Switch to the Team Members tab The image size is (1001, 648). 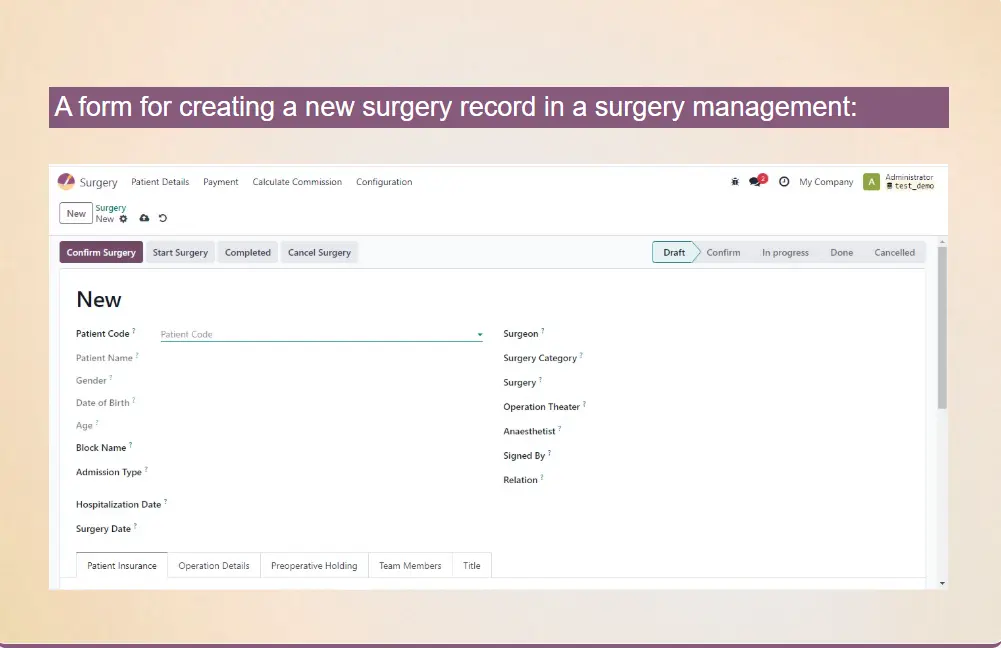[x=410, y=566]
